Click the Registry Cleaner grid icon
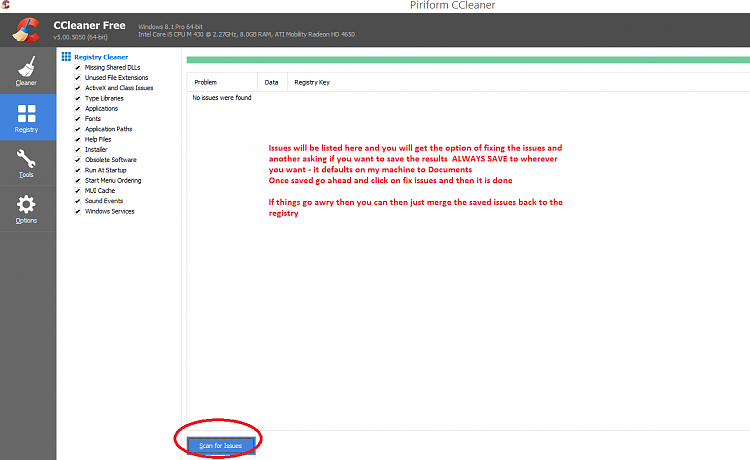Screen dimensions: 750x460 click(x=66, y=56)
